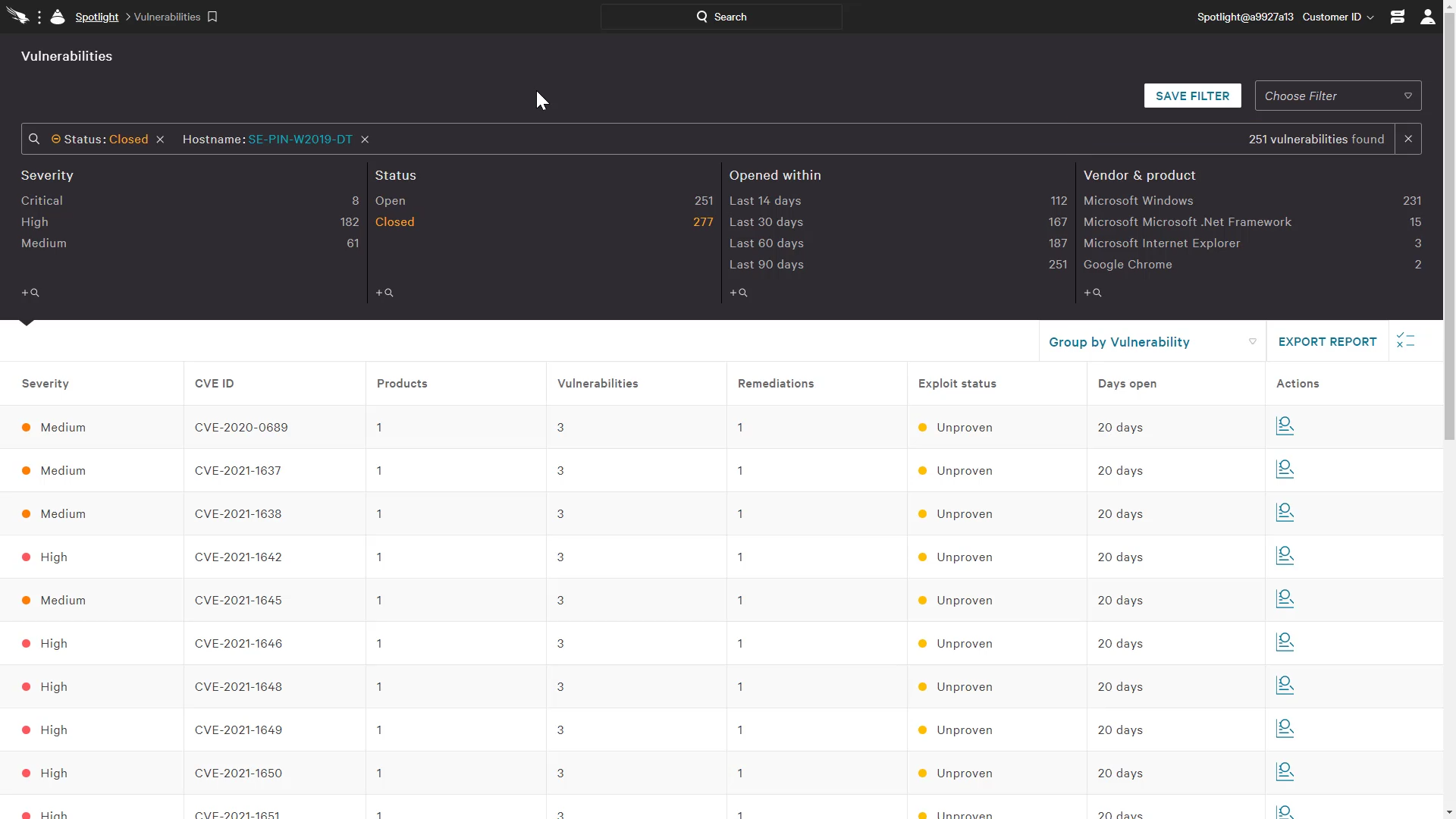Image resolution: width=1456 pixels, height=819 pixels.
Task: Toggle the Status Closed filter off
Action: point(161,139)
